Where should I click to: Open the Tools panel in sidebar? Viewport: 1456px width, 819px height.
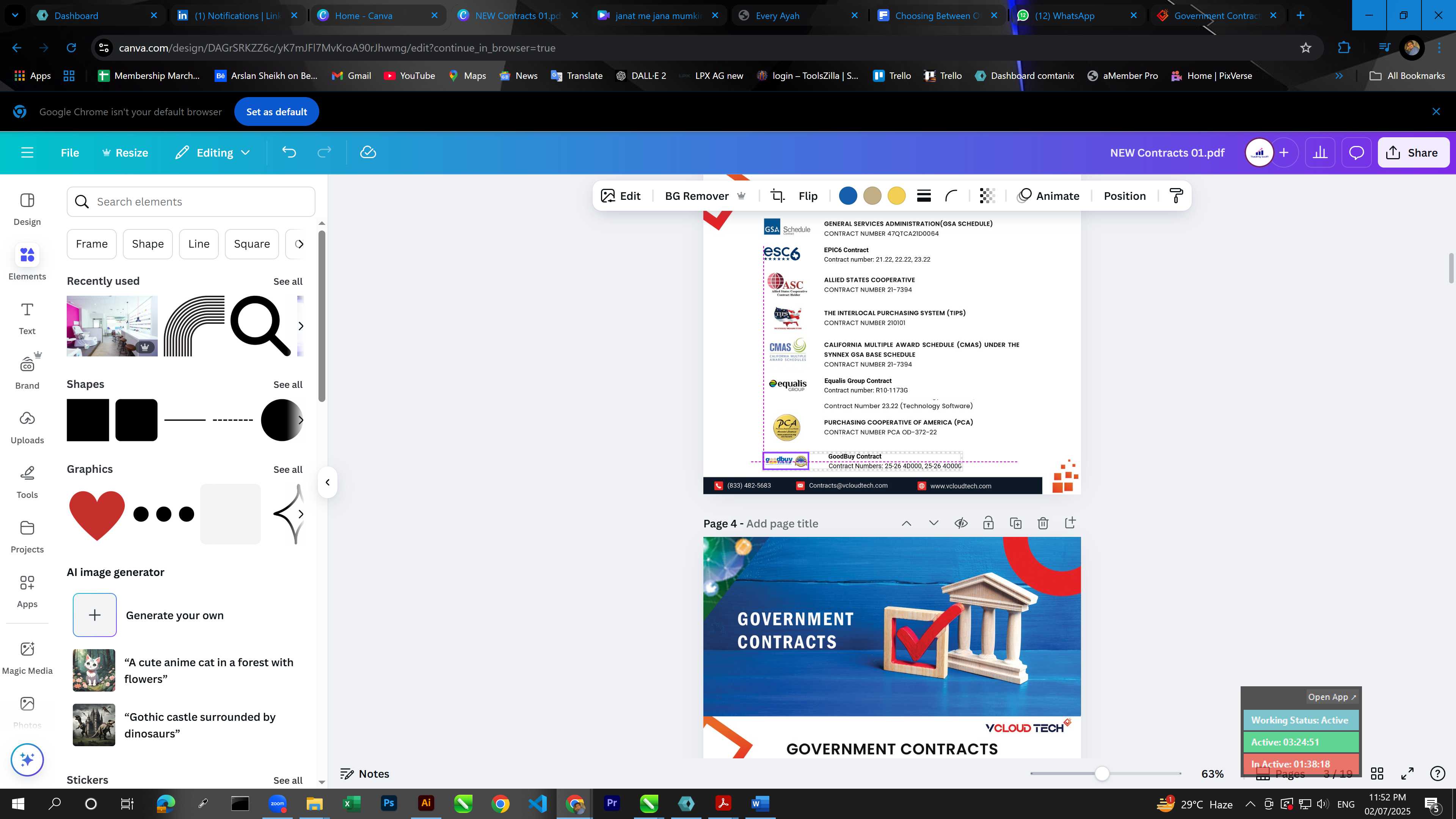27,482
